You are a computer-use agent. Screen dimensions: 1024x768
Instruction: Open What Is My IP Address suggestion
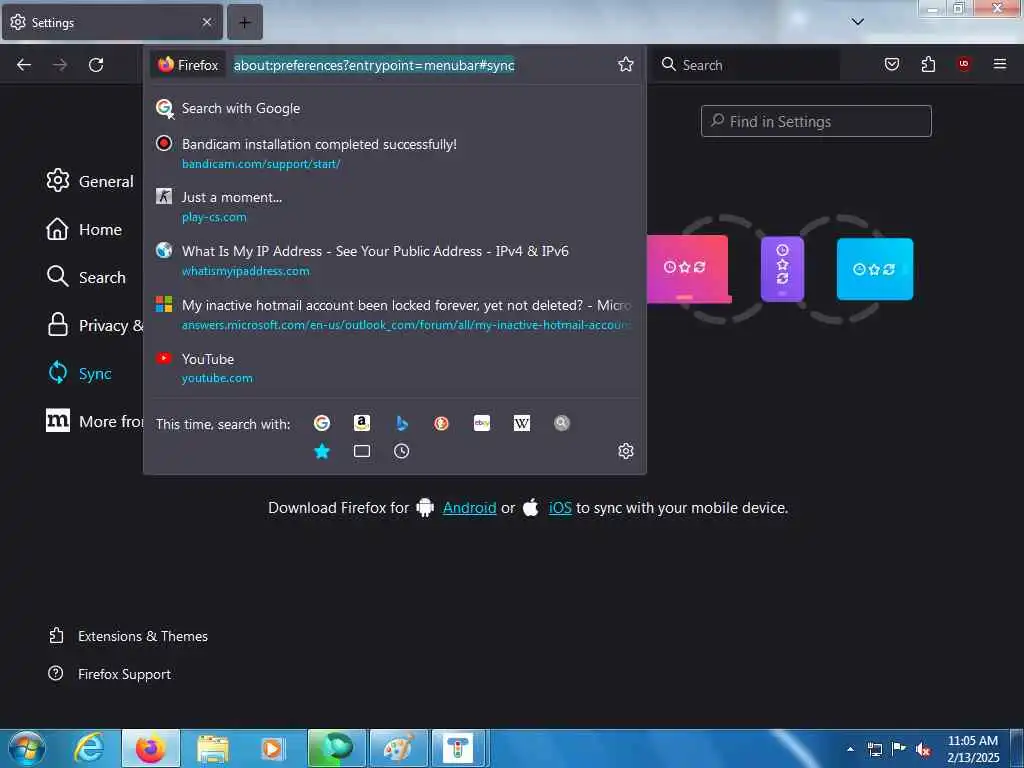pyautogui.click(x=394, y=261)
